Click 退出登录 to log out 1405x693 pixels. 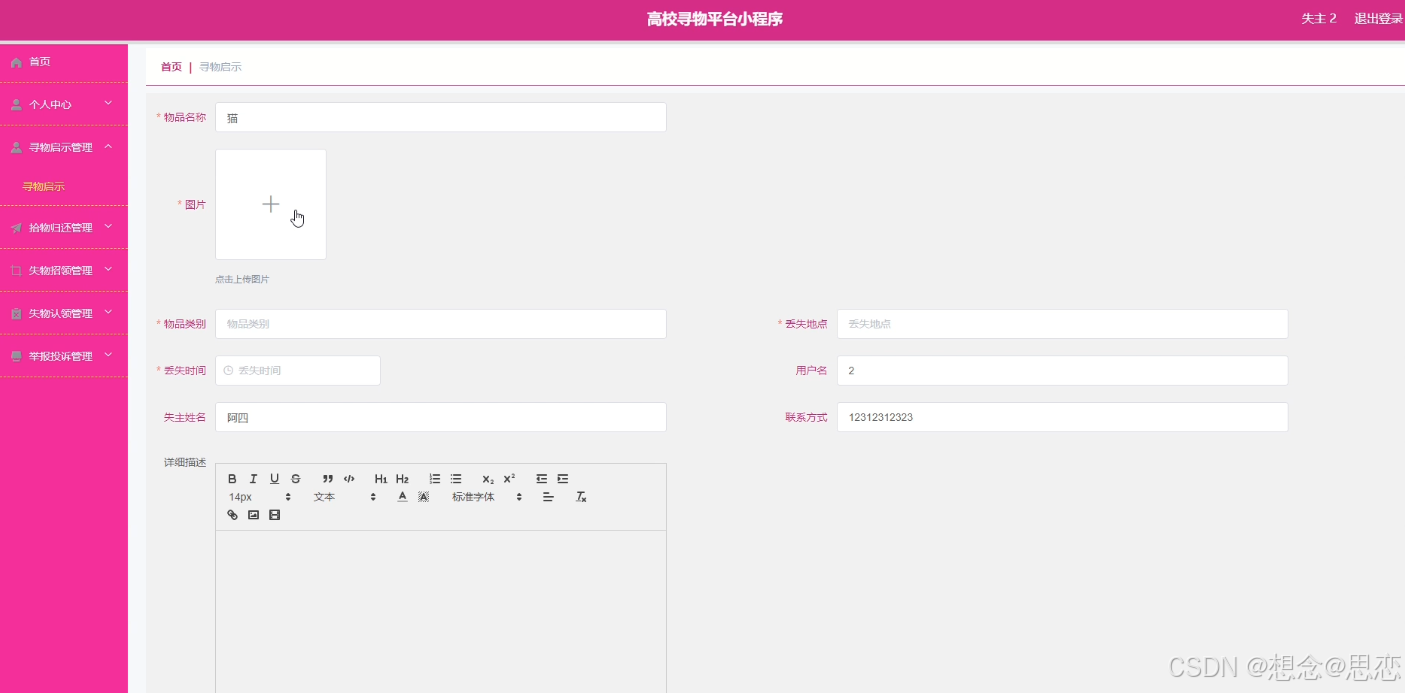[x=1378, y=19]
